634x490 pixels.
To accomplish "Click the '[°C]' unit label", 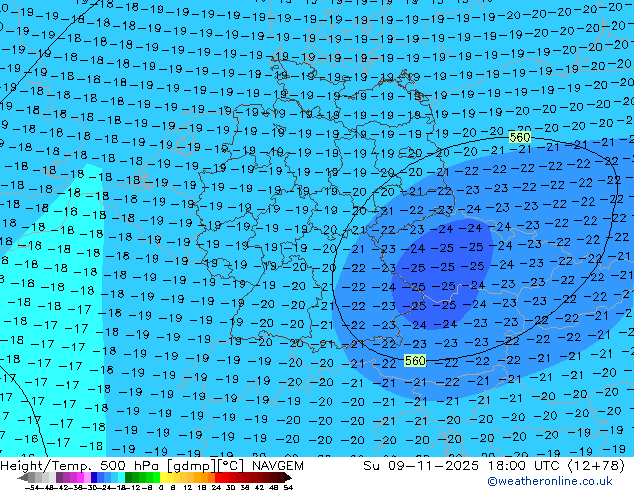I will click(229, 466).
